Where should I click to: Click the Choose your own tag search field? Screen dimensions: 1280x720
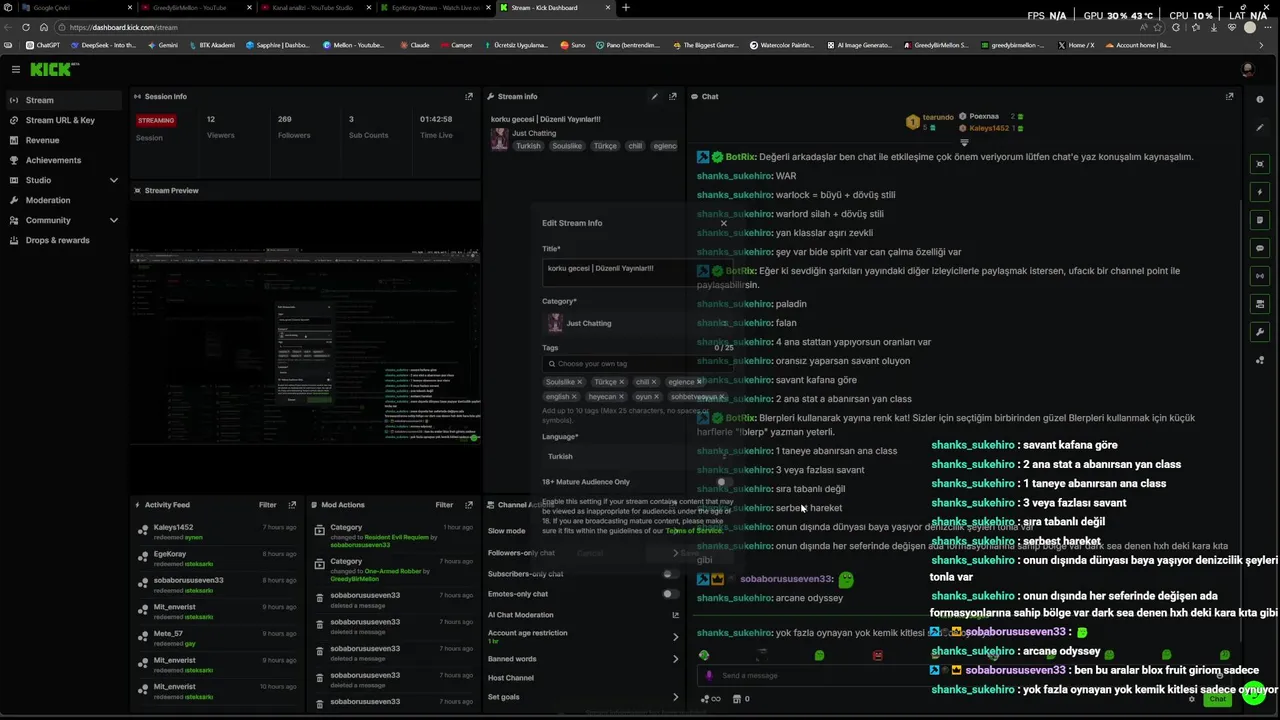(637, 364)
